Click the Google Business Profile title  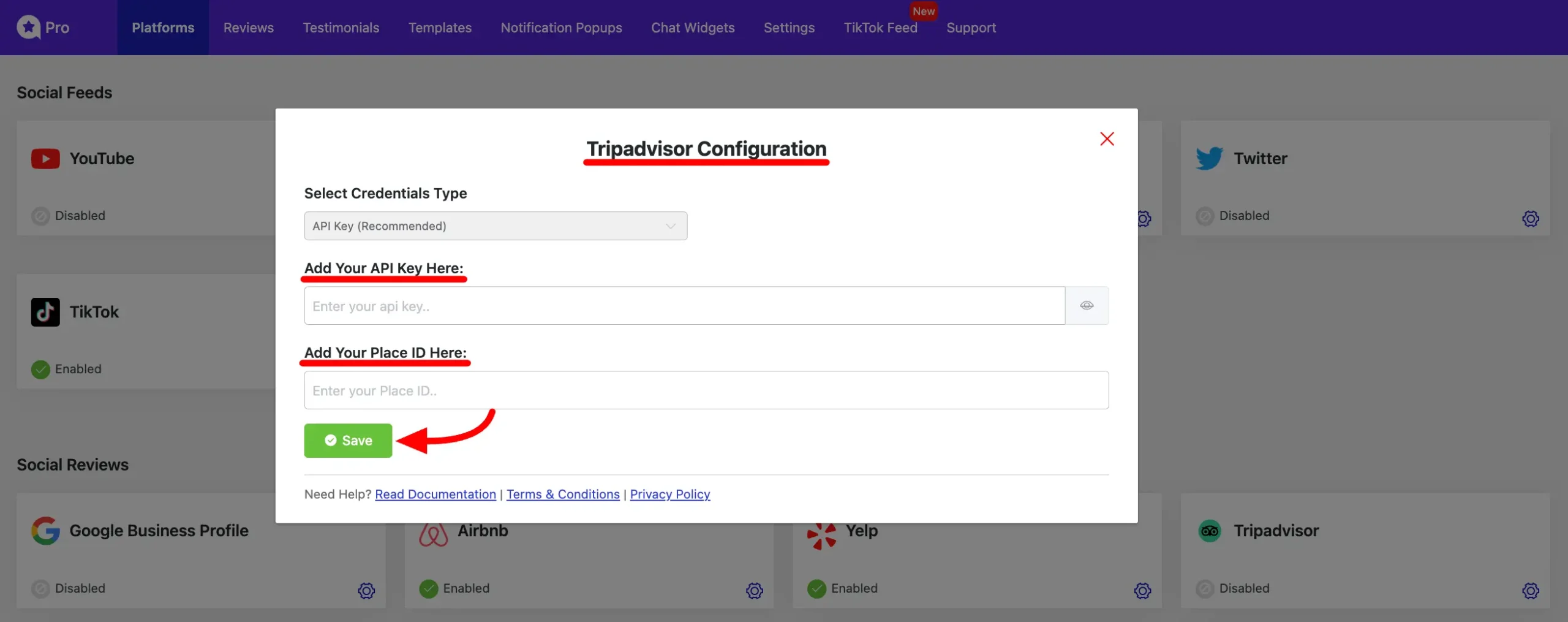159,531
